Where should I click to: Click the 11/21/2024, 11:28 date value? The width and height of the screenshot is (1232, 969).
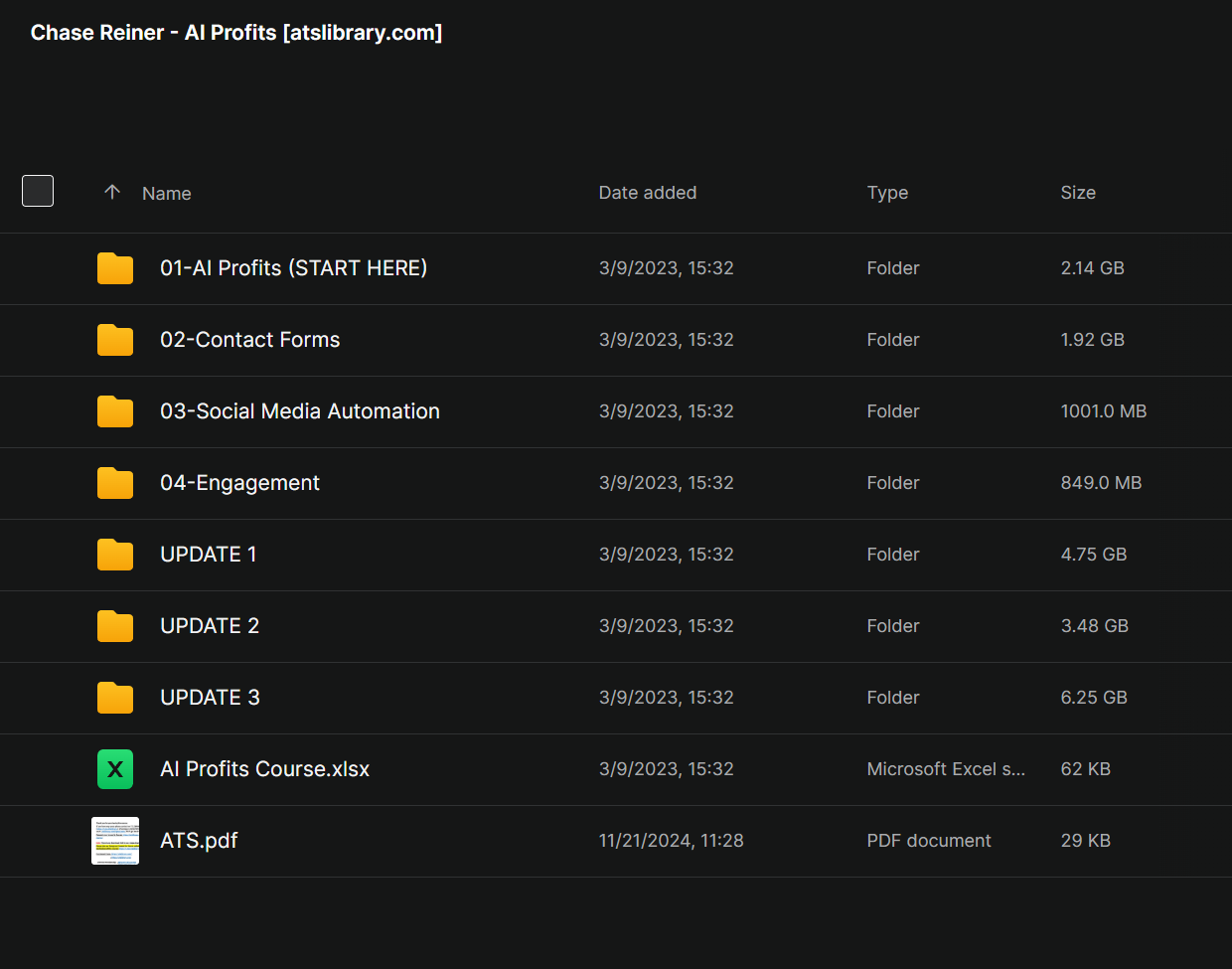click(x=672, y=841)
